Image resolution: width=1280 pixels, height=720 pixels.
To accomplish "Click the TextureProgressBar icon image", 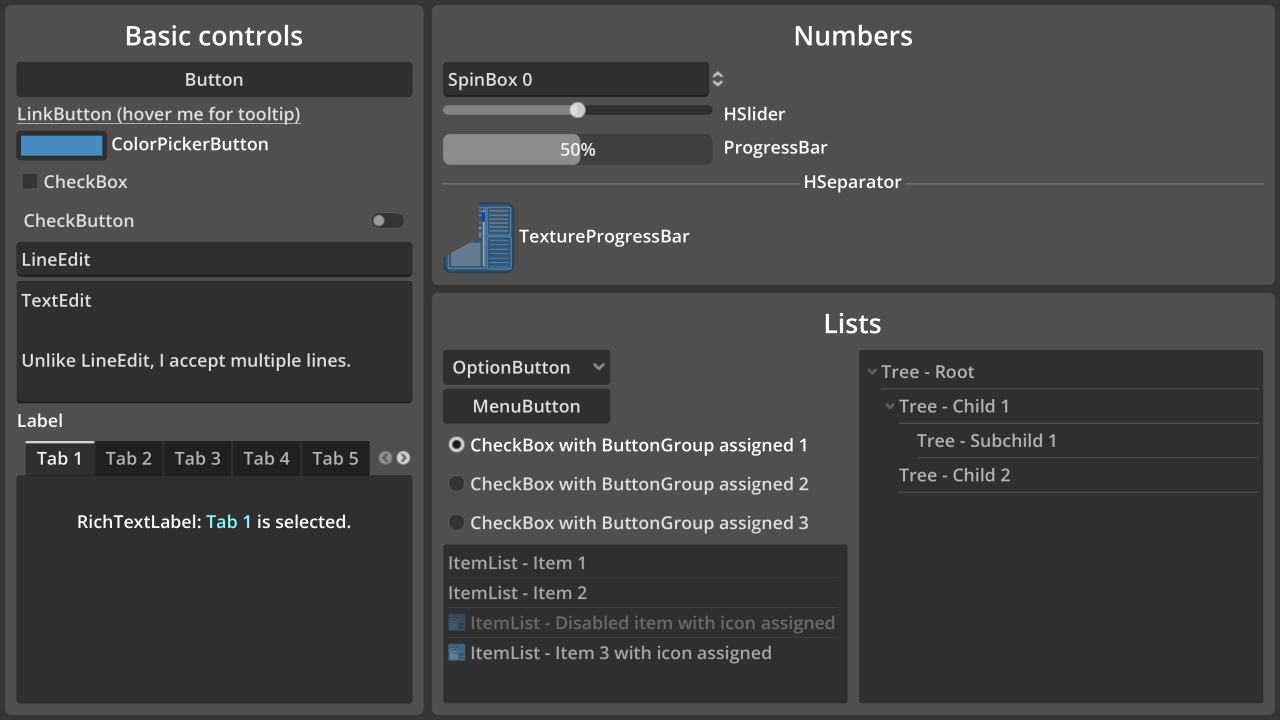I will pos(479,237).
